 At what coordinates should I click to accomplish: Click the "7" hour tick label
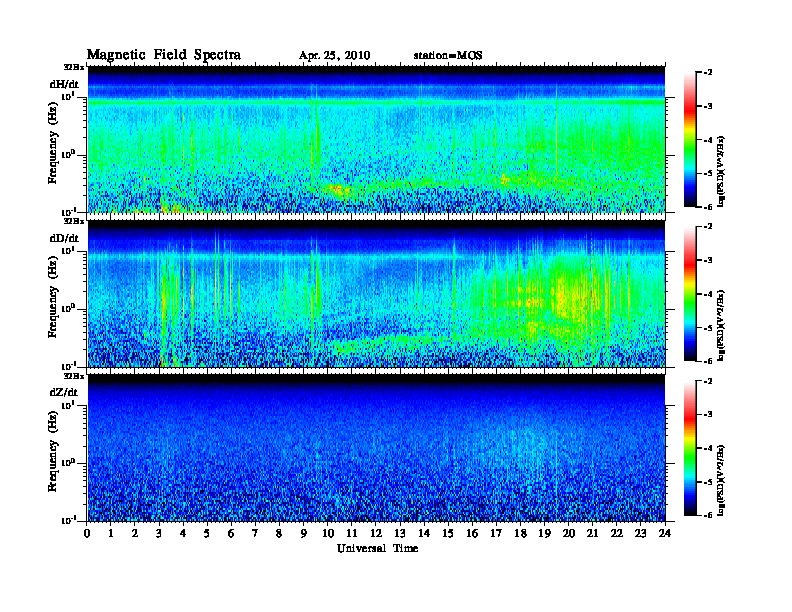coord(255,534)
